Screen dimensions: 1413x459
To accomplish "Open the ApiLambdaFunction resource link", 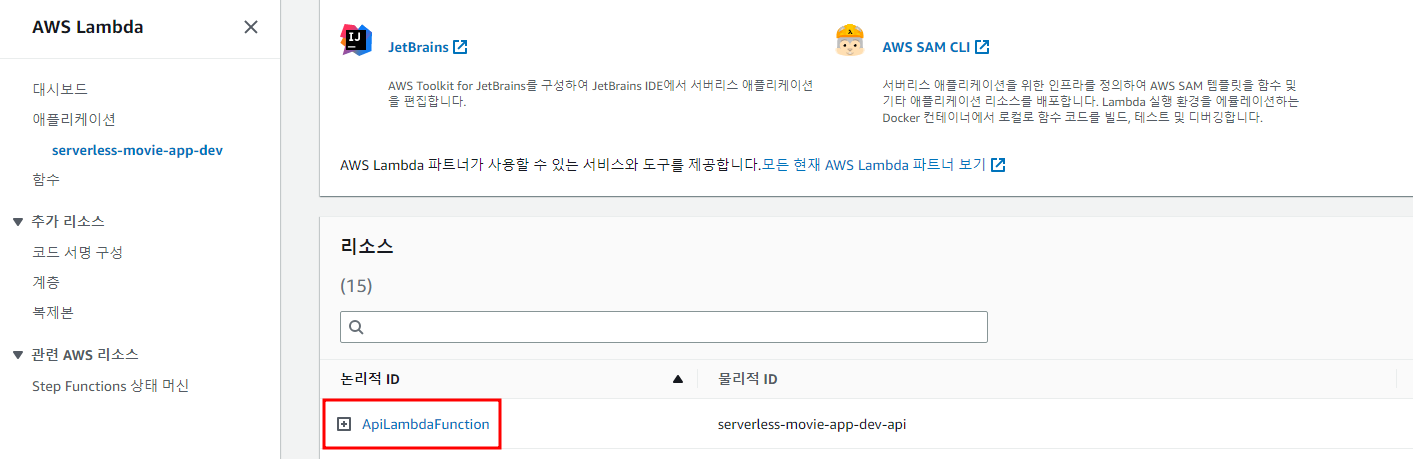I will pyautogui.click(x=426, y=424).
